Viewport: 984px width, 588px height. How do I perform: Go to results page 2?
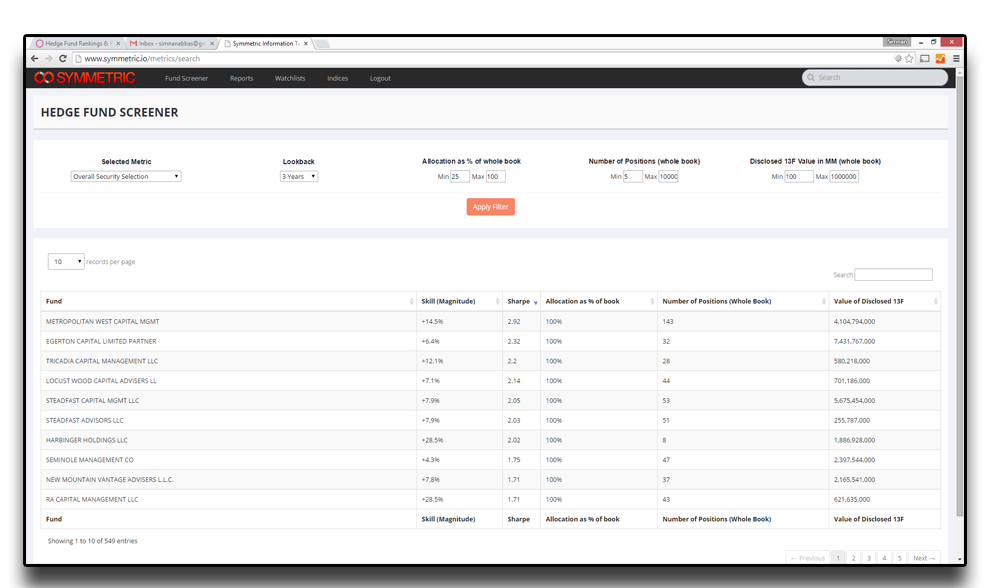coord(853,558)
